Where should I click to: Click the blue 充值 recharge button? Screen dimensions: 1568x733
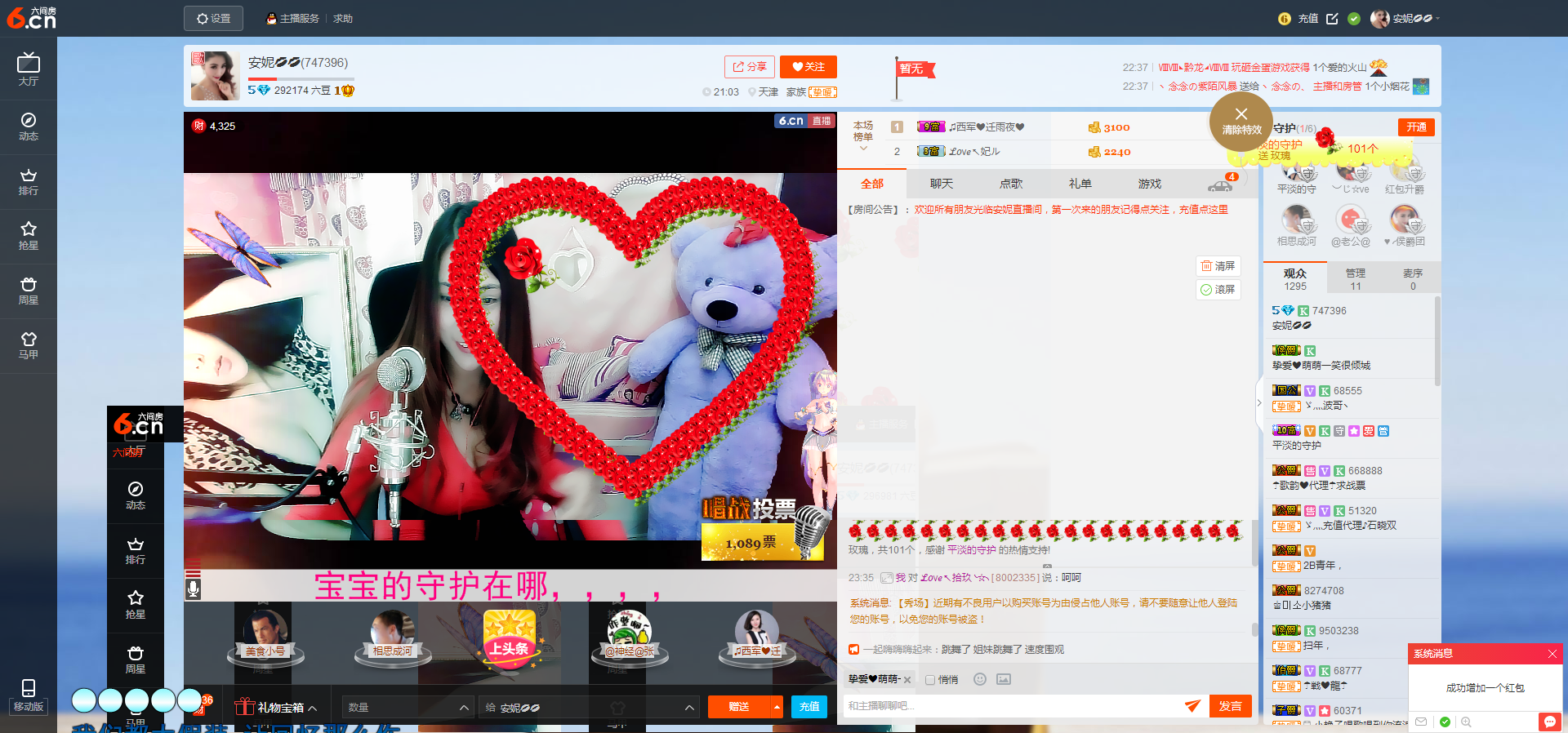809,707
